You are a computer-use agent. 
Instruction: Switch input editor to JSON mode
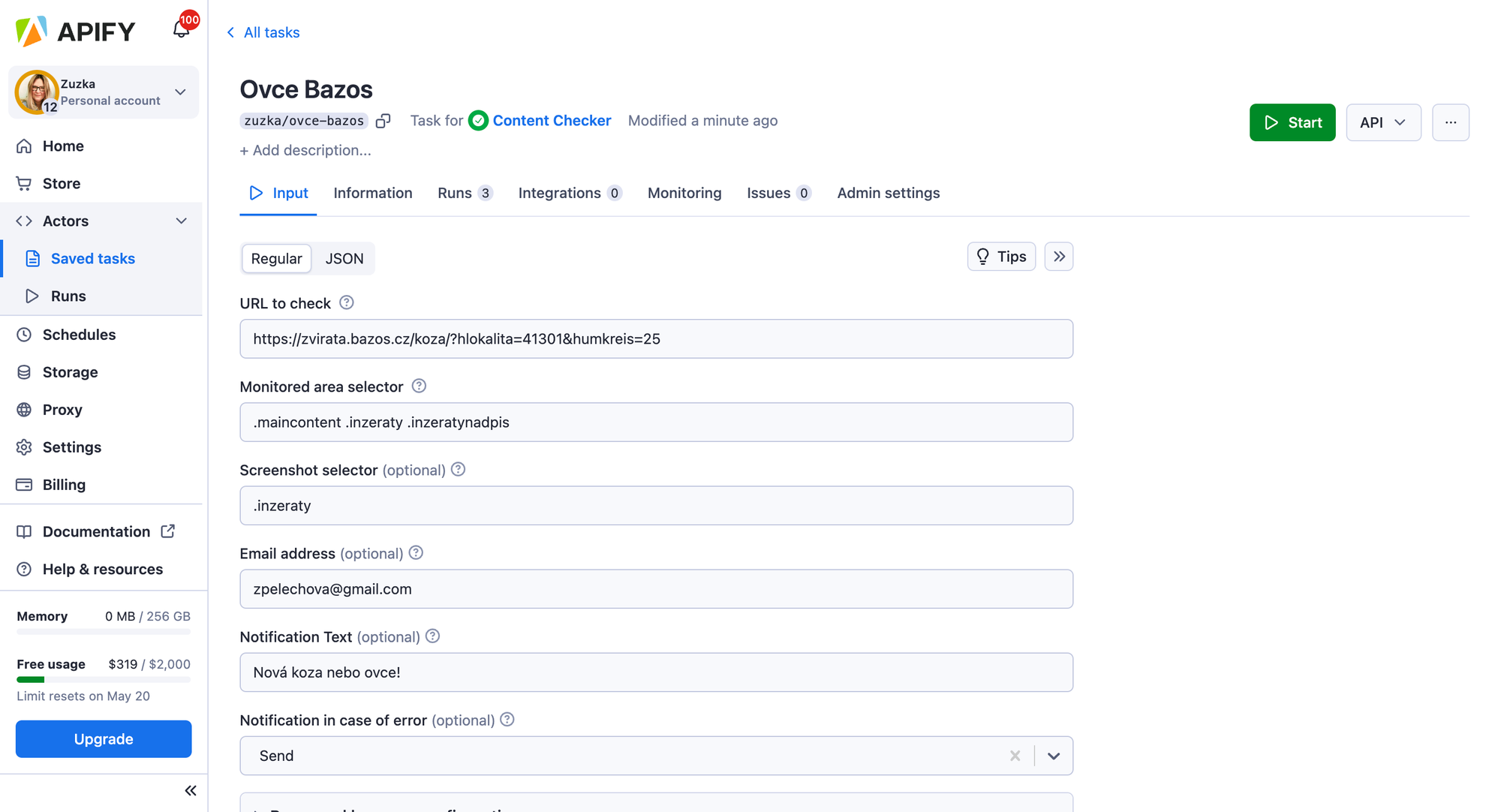click(344, 258)
